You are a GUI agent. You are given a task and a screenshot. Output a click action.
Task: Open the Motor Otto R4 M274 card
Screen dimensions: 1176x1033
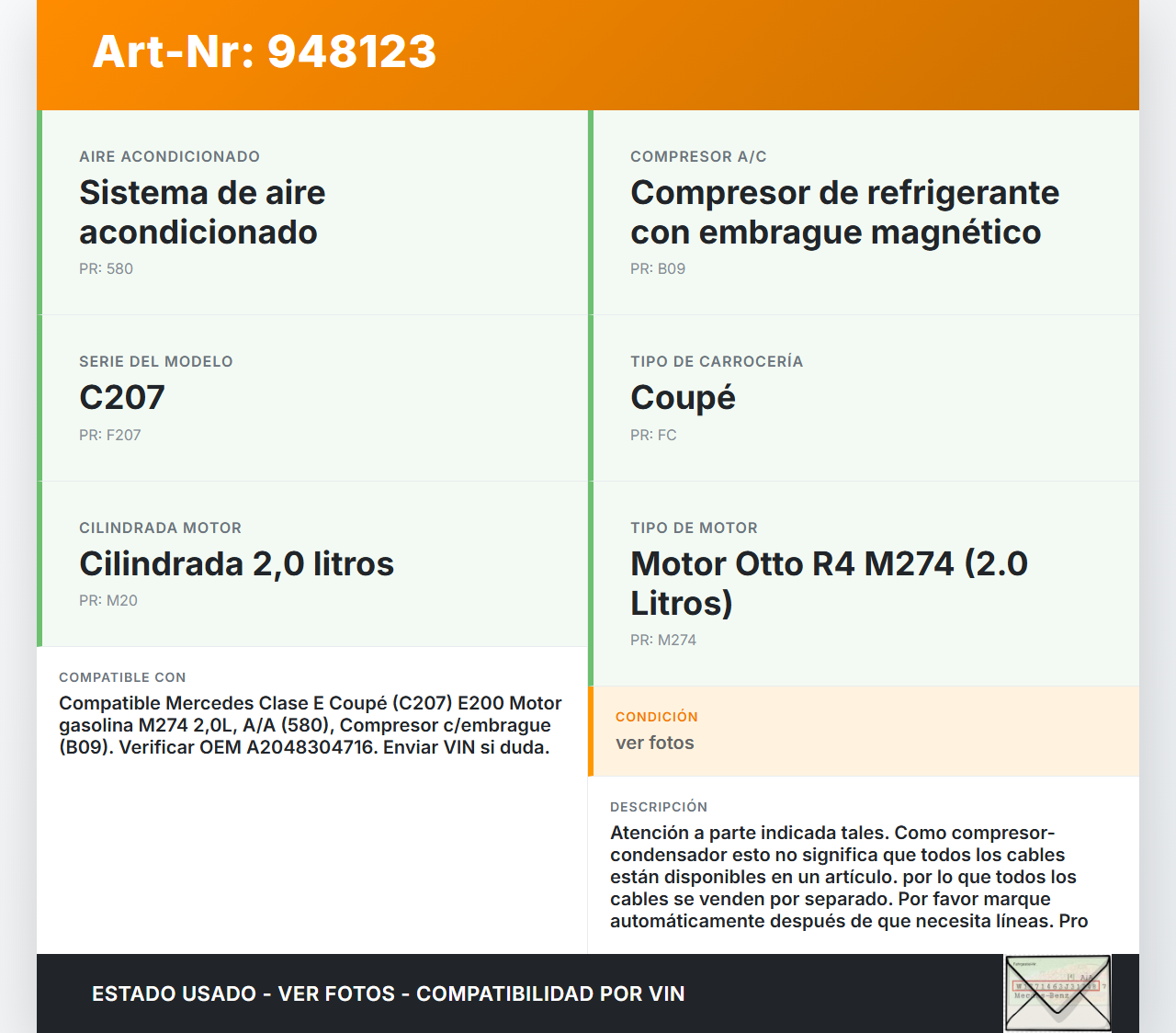pos(864,583)
